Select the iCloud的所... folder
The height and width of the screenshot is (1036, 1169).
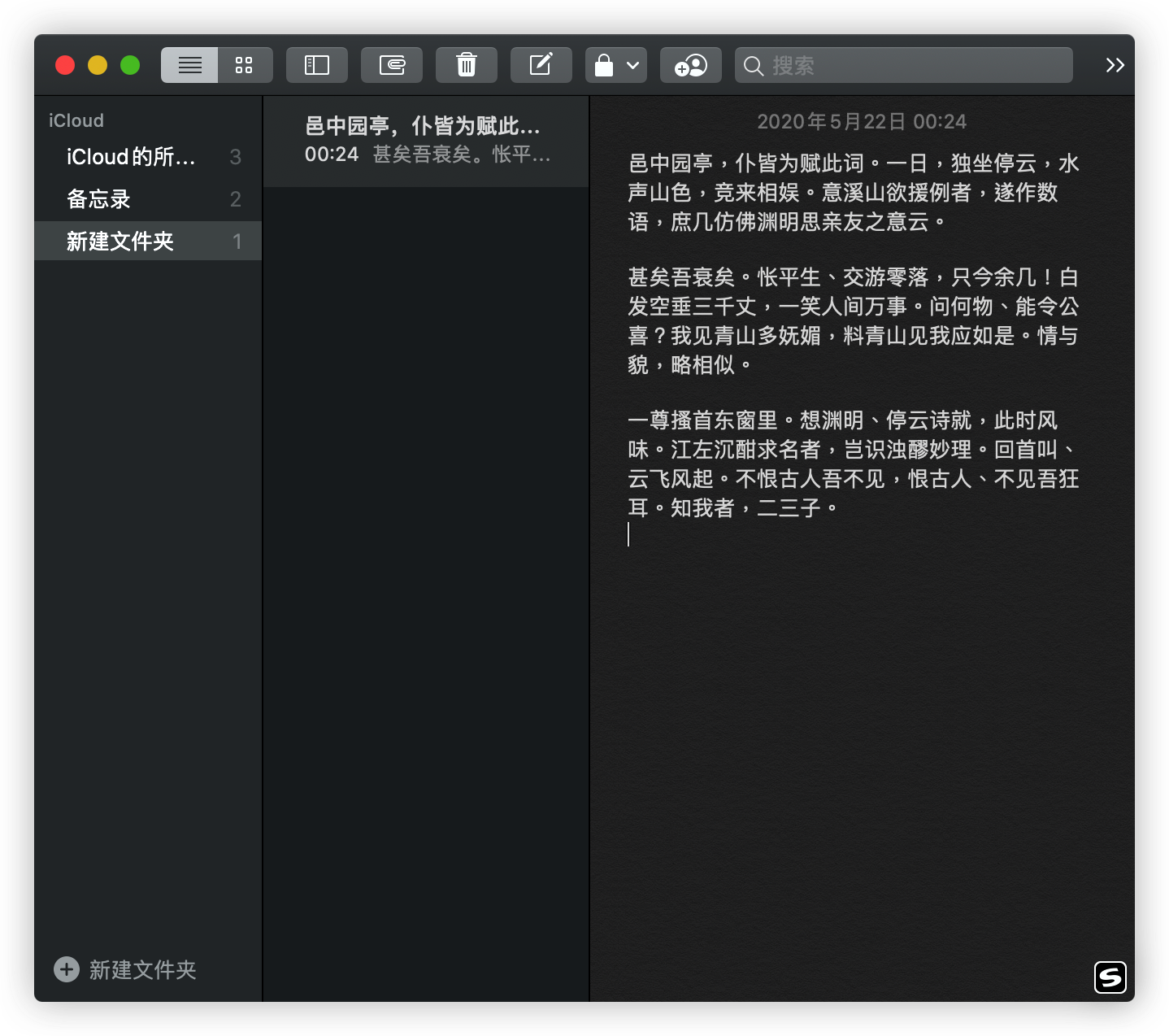(131, 157)
